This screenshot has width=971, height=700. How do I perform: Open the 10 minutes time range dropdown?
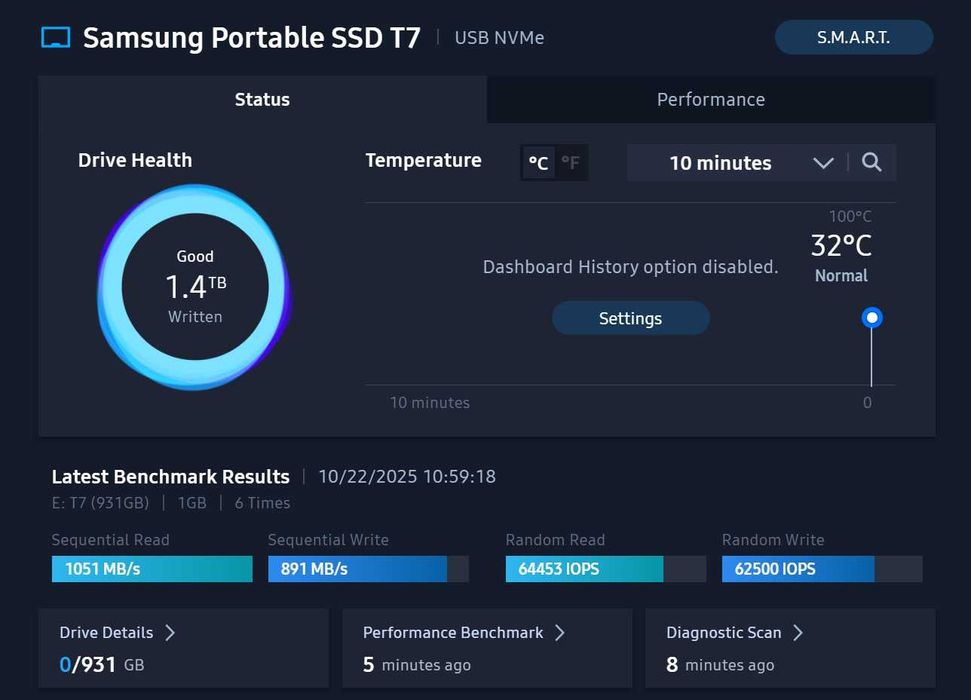pyautogui.click(x=737, y=163)
